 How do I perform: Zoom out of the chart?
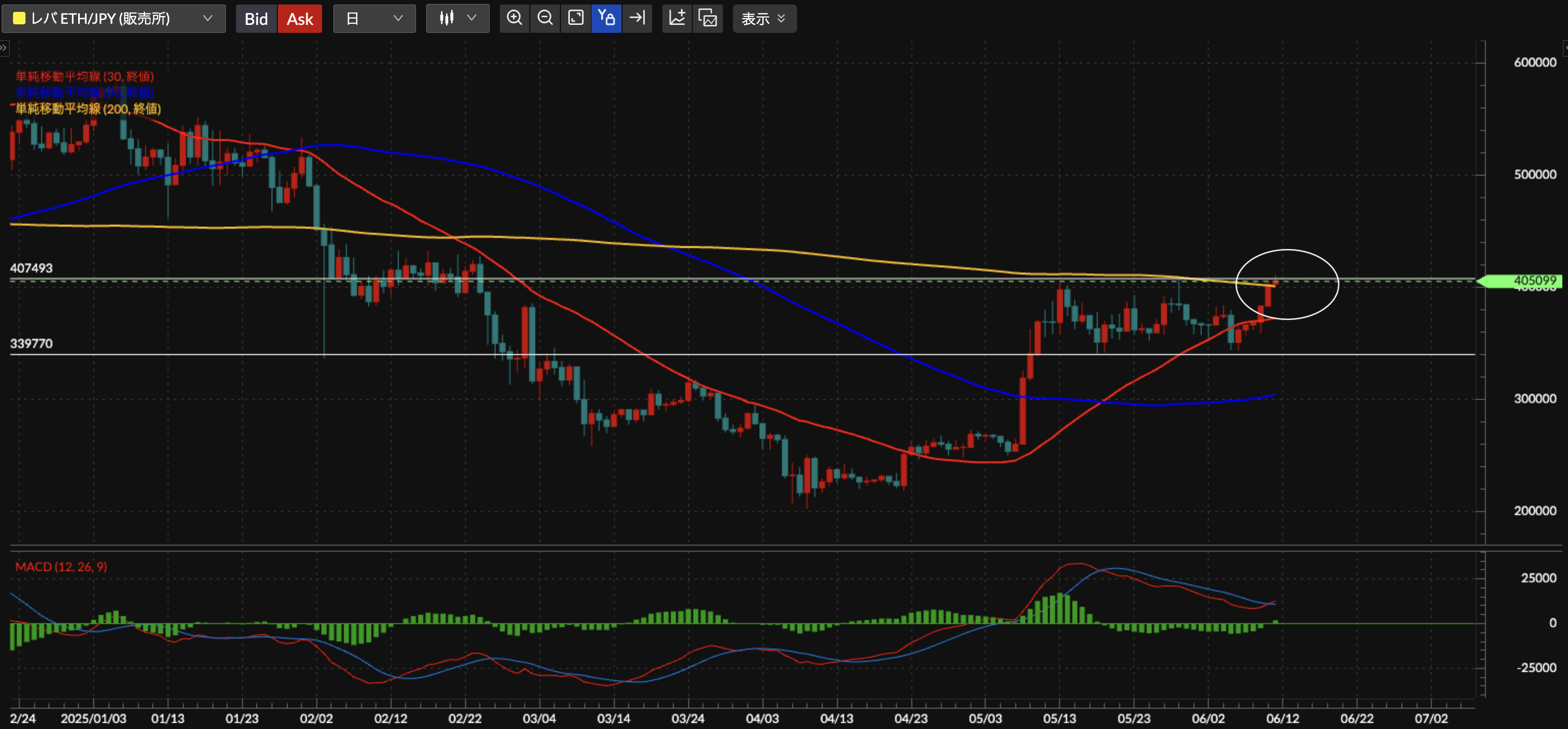(545, 18)
